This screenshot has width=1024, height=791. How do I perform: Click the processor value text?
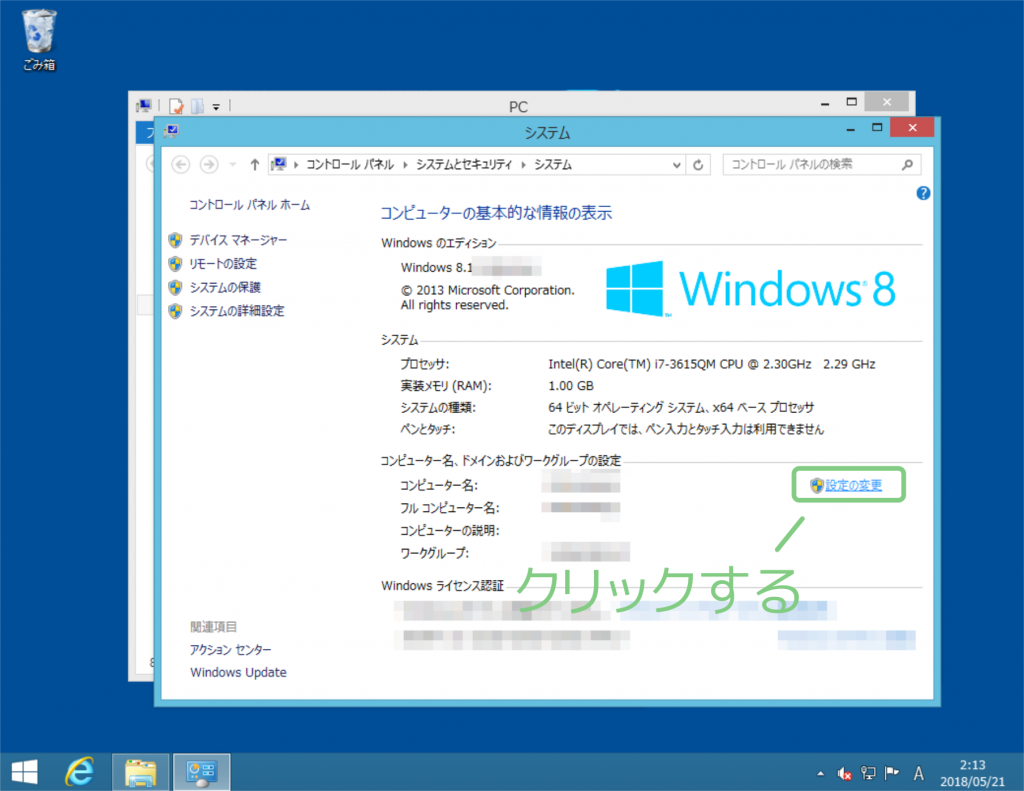[712, 364]
